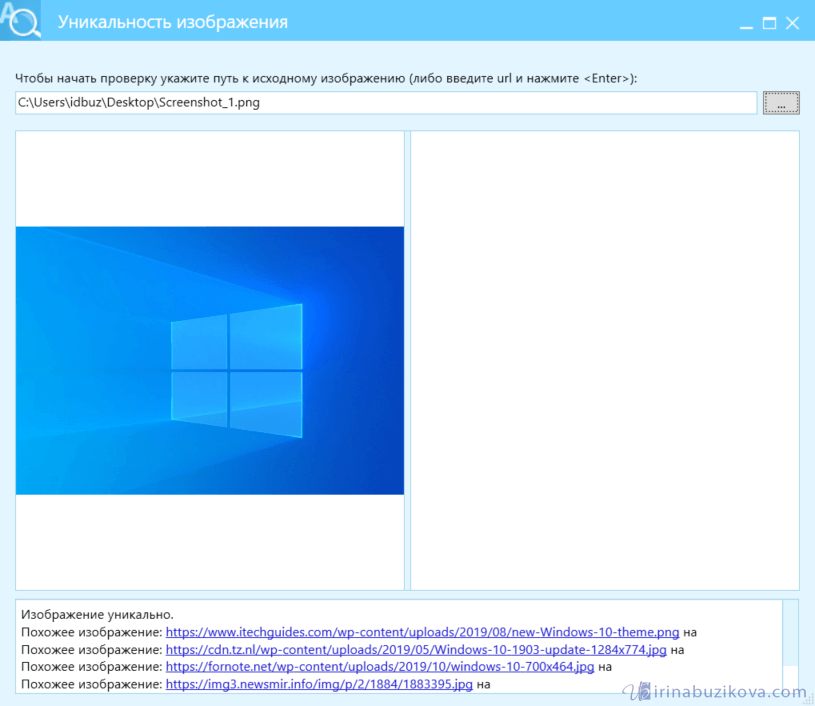Focus the source image path field
The width and height of the screenshot is (815, 706).
(x=385, y=103)
